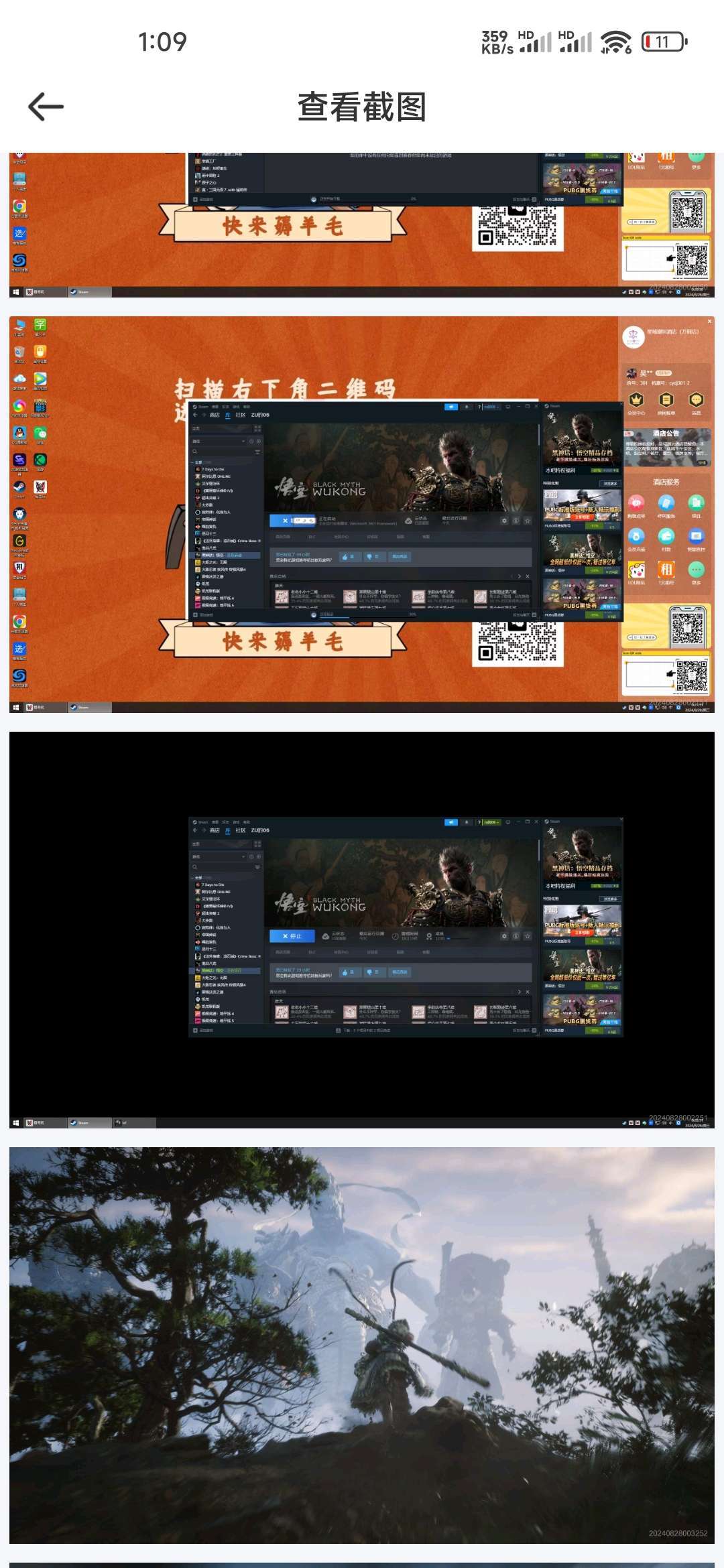Click Windows start button in black-background screenshot
The image size is (724, 1568).
(x=16, y=1122)
